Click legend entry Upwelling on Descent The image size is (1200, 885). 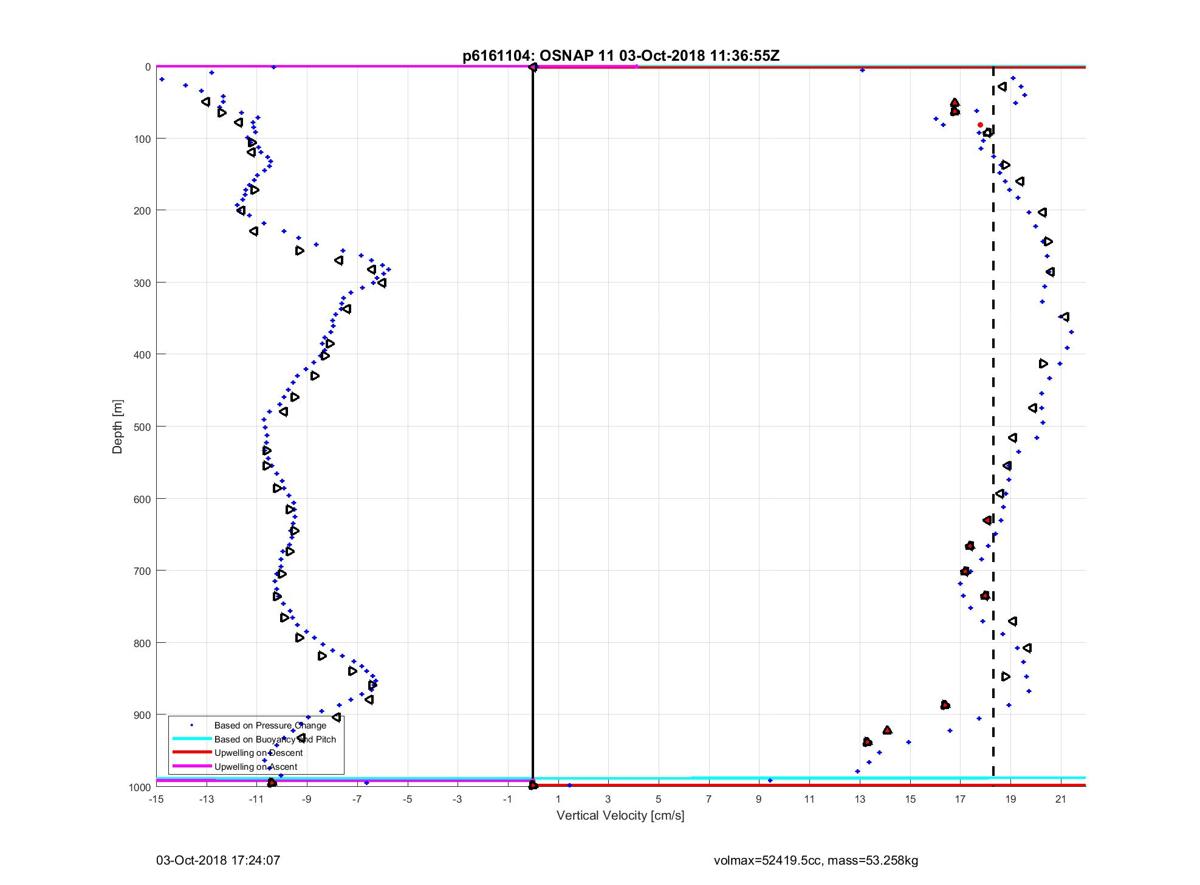click(259, 752)
